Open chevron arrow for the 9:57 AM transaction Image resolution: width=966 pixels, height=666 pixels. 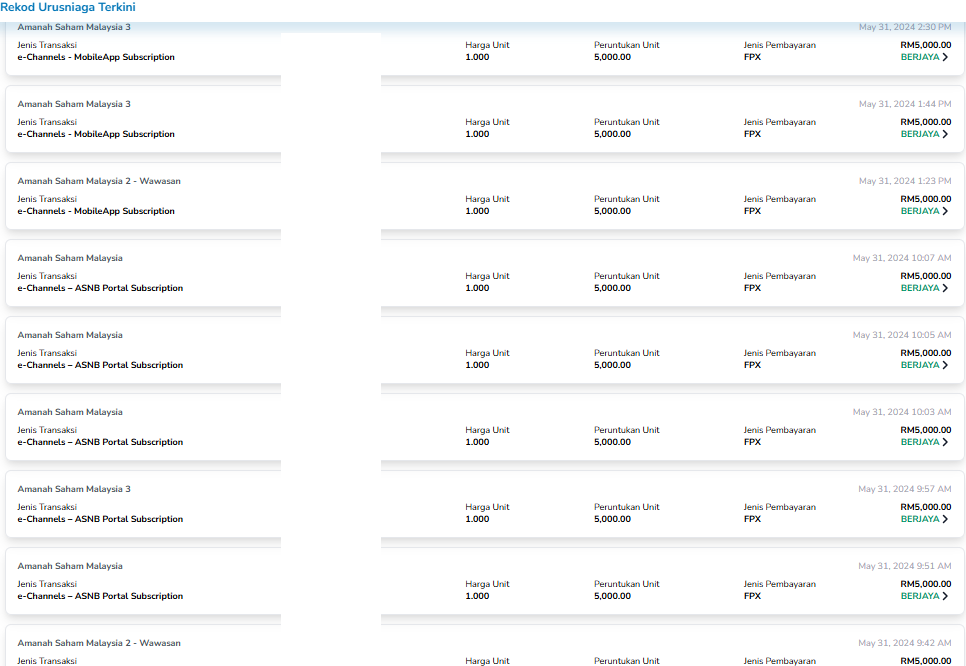pyautogui.click(x=945, y=519)
